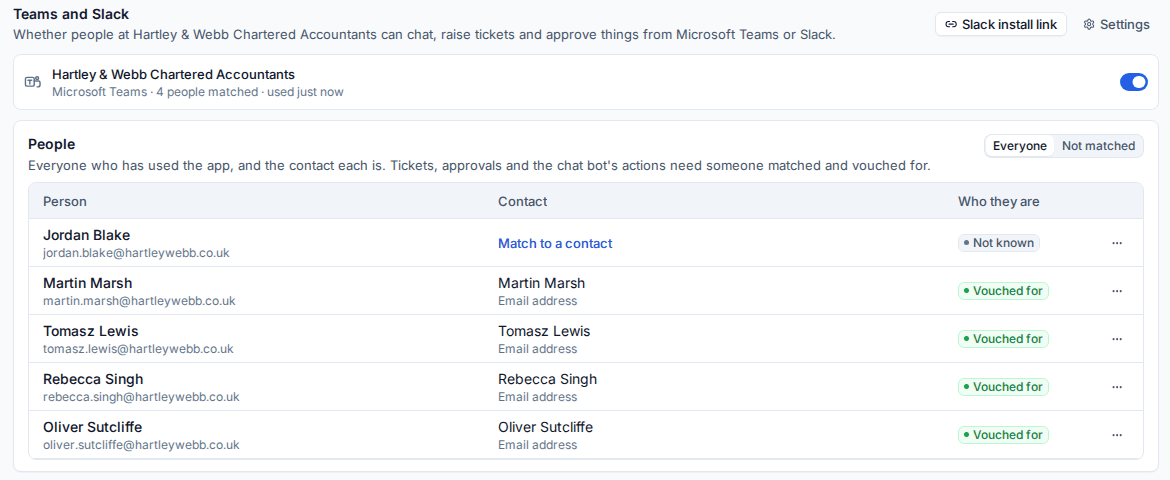Click the Microsoft Teams icon beside Hartley & Webb
Viewport: 1170px width, 480px height.
33,82
